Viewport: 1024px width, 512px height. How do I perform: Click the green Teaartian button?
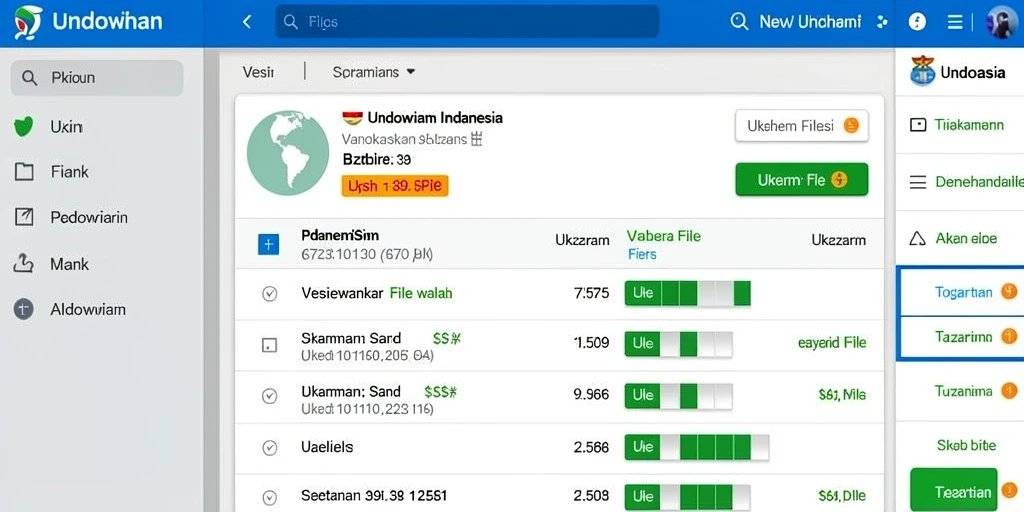pos(953,492)
